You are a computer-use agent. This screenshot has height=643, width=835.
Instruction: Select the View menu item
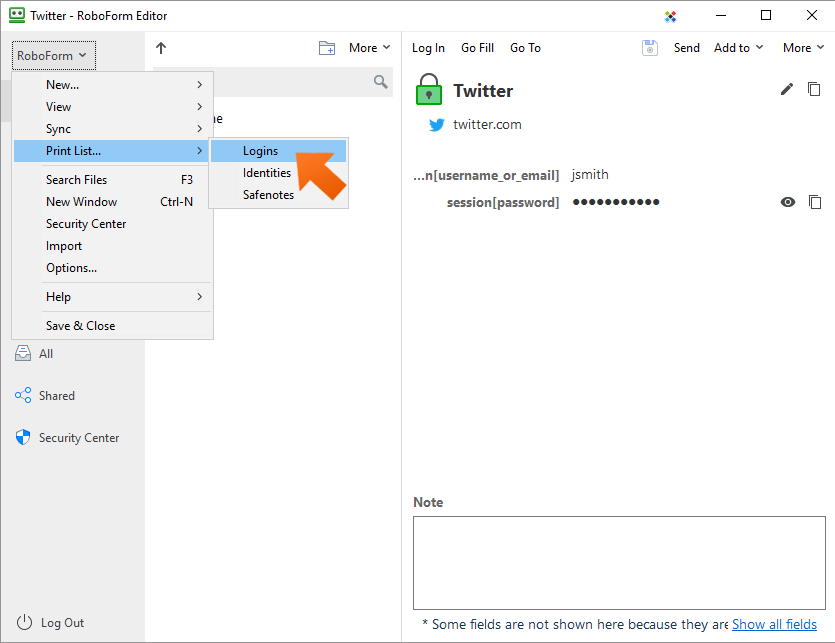pos(112,107)
